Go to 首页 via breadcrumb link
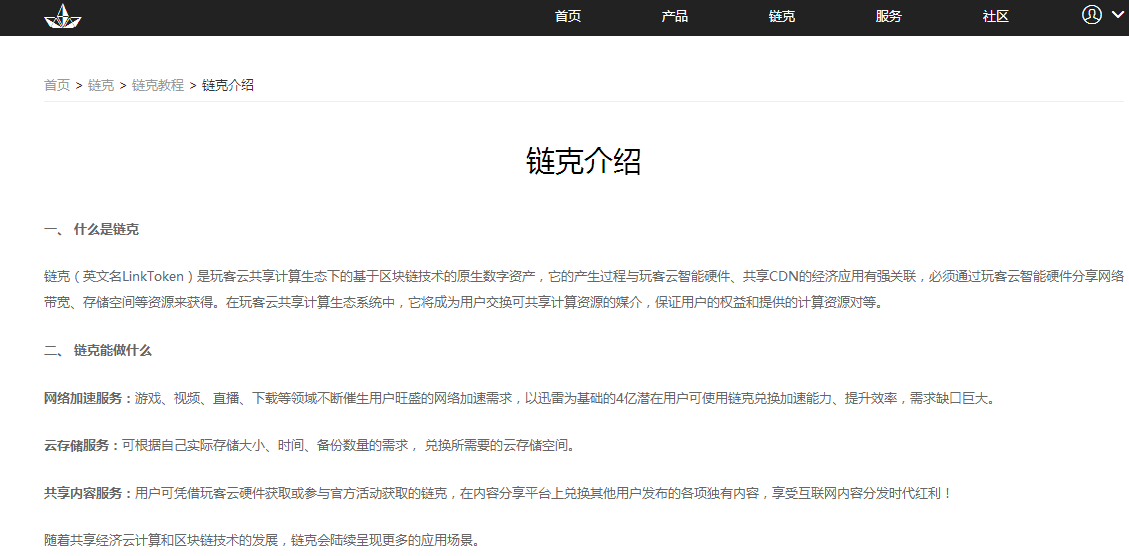 [57, 85]
